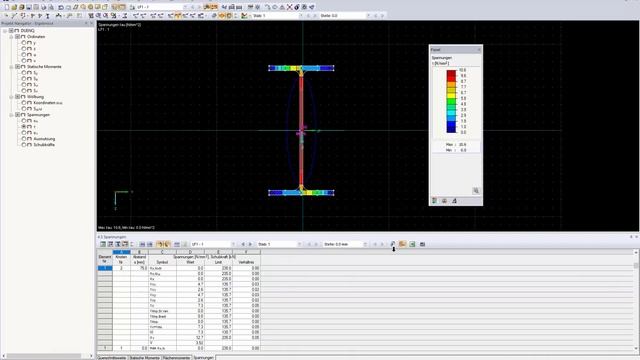640x360 pixels.
Task: Open the LF1 dropdown in top toolbar
Action: pos(185,7)
